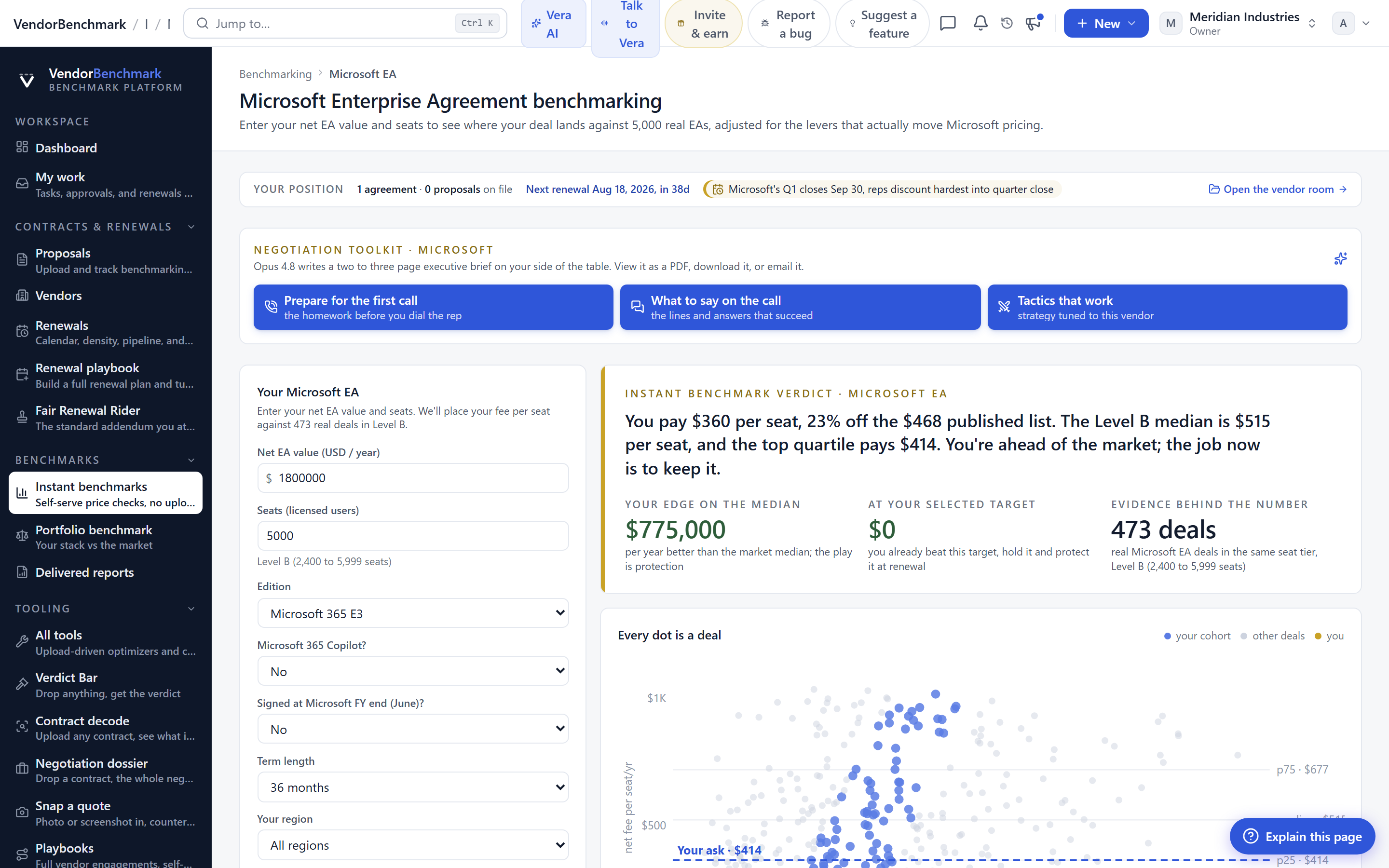This screenshot has height=868, width=1389.
Task: Open the announcements megaphone icon
Action: tap(1033, 24)
